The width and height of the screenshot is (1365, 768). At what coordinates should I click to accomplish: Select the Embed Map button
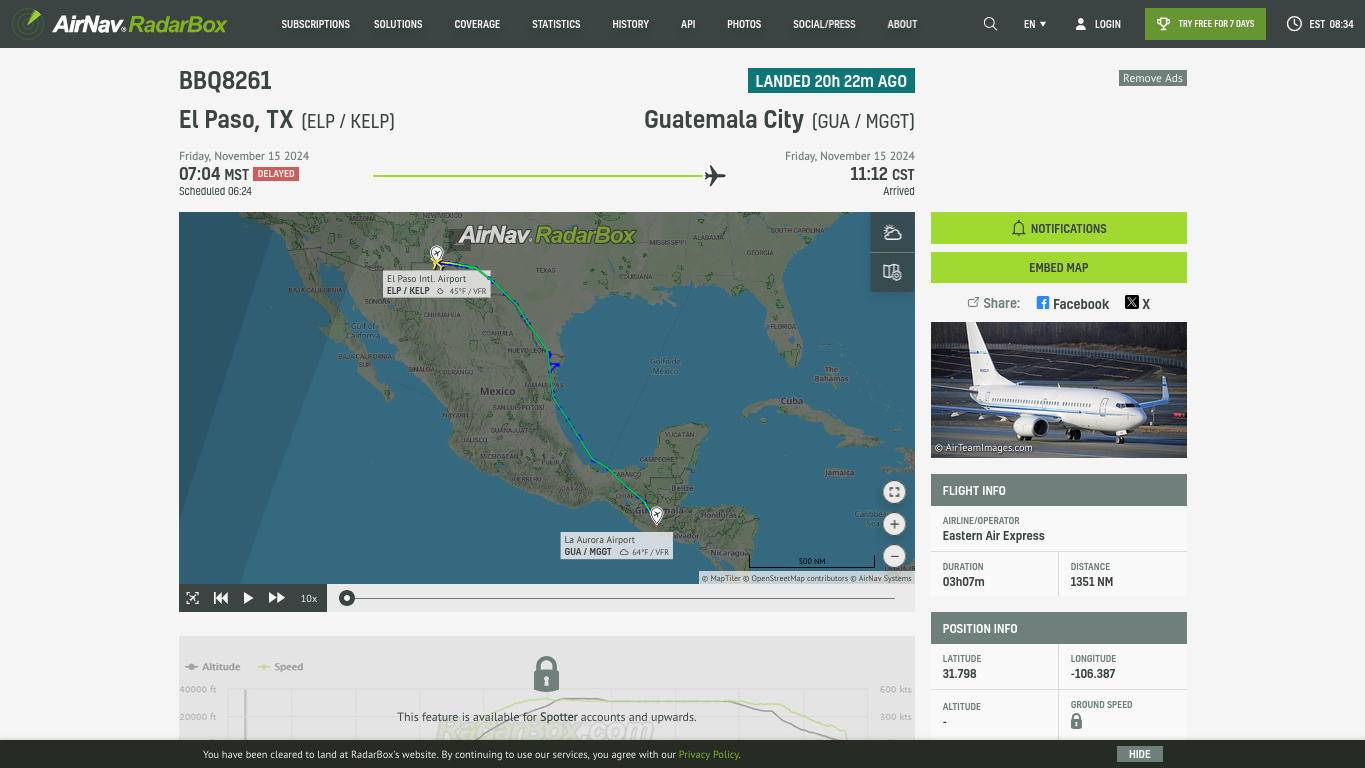1058,267
